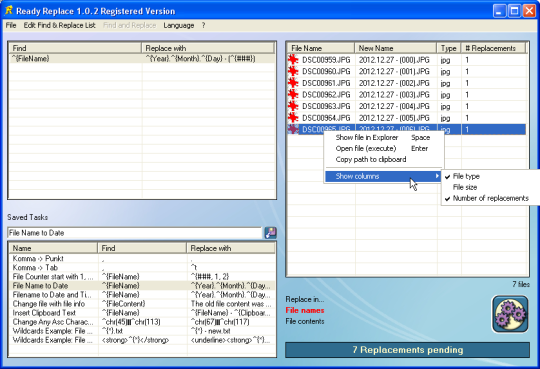Open the Language menu
The width and height of the screenshot is (540, 369).
tap(179, 25)
